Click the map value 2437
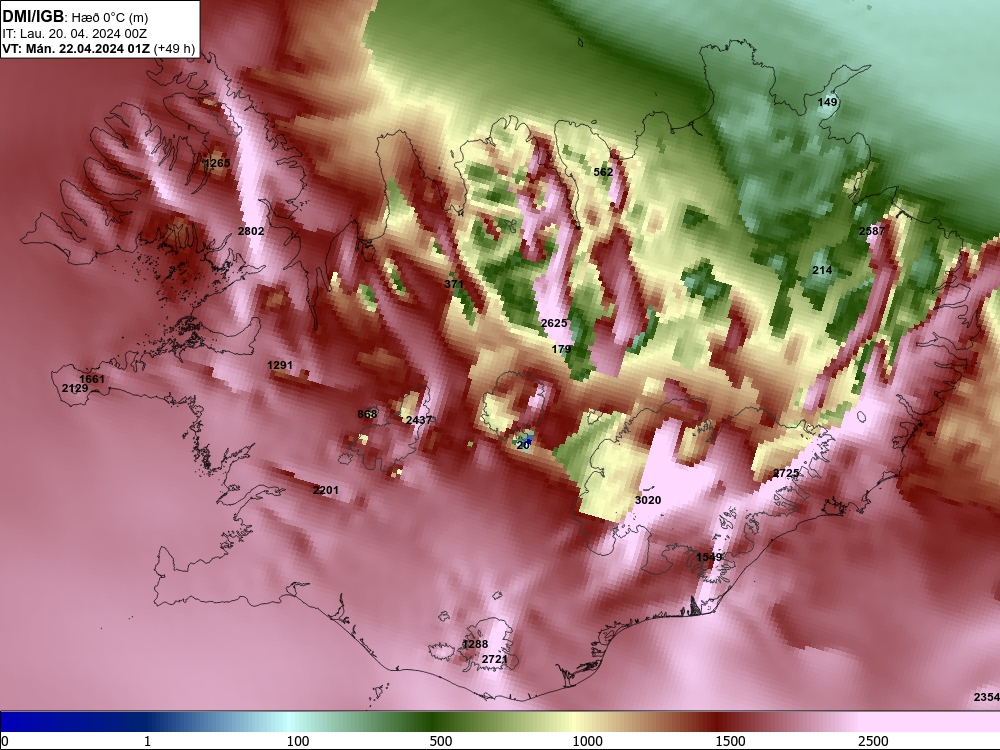1000x750 pixels. click(x=419, y=420)
